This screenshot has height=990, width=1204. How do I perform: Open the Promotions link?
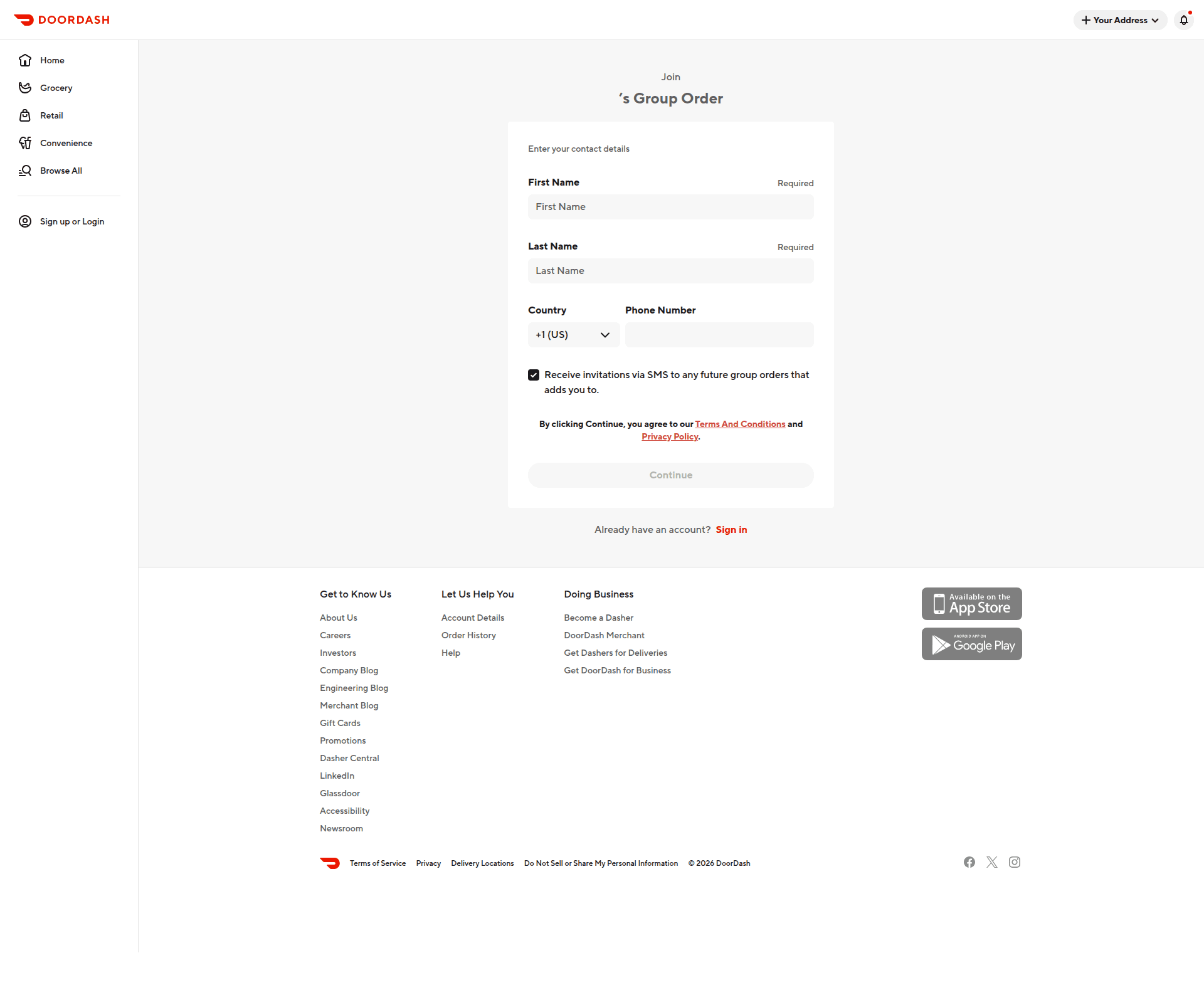click(x=343, y=740)
